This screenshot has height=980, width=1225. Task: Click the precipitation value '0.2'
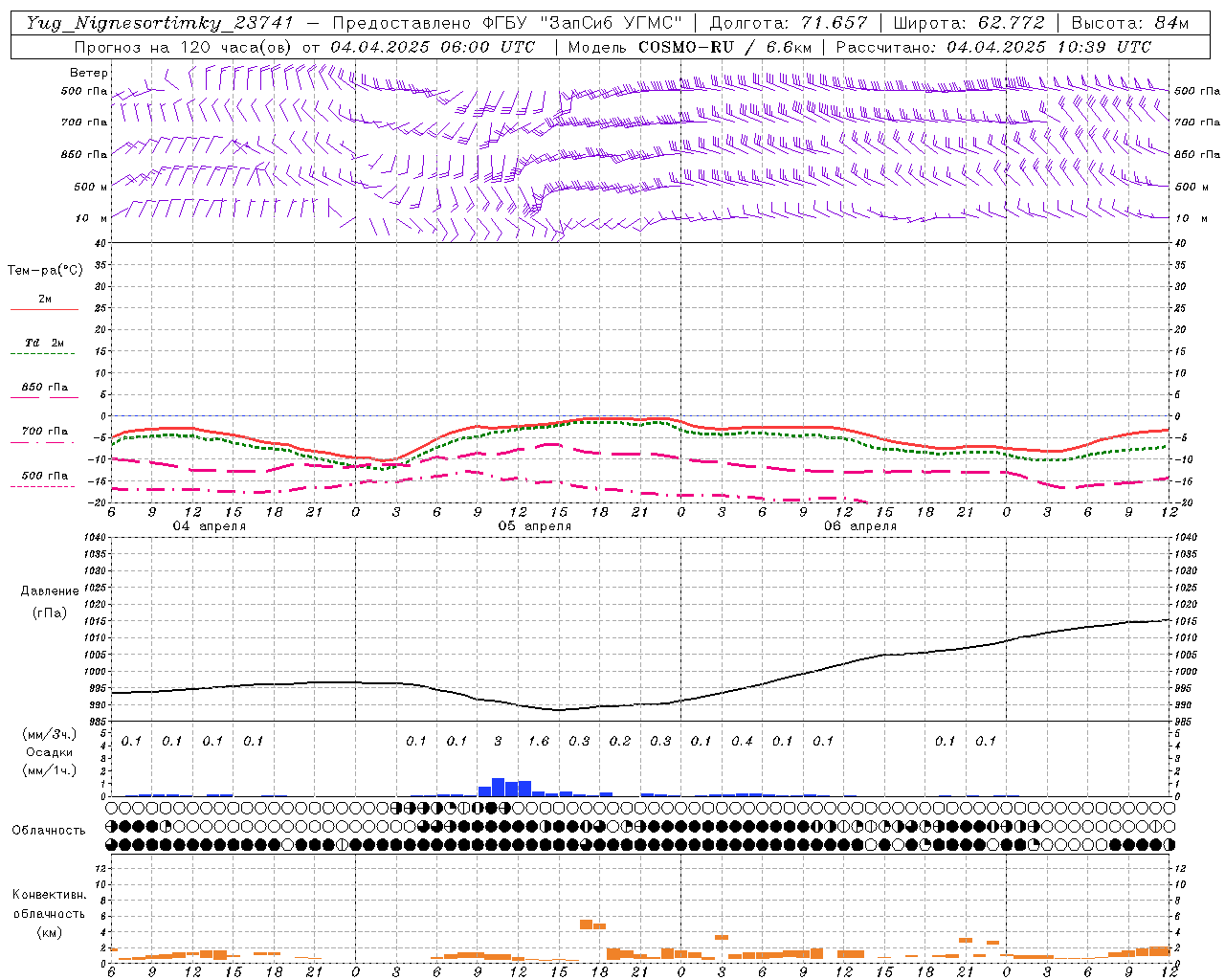[620, 742]
